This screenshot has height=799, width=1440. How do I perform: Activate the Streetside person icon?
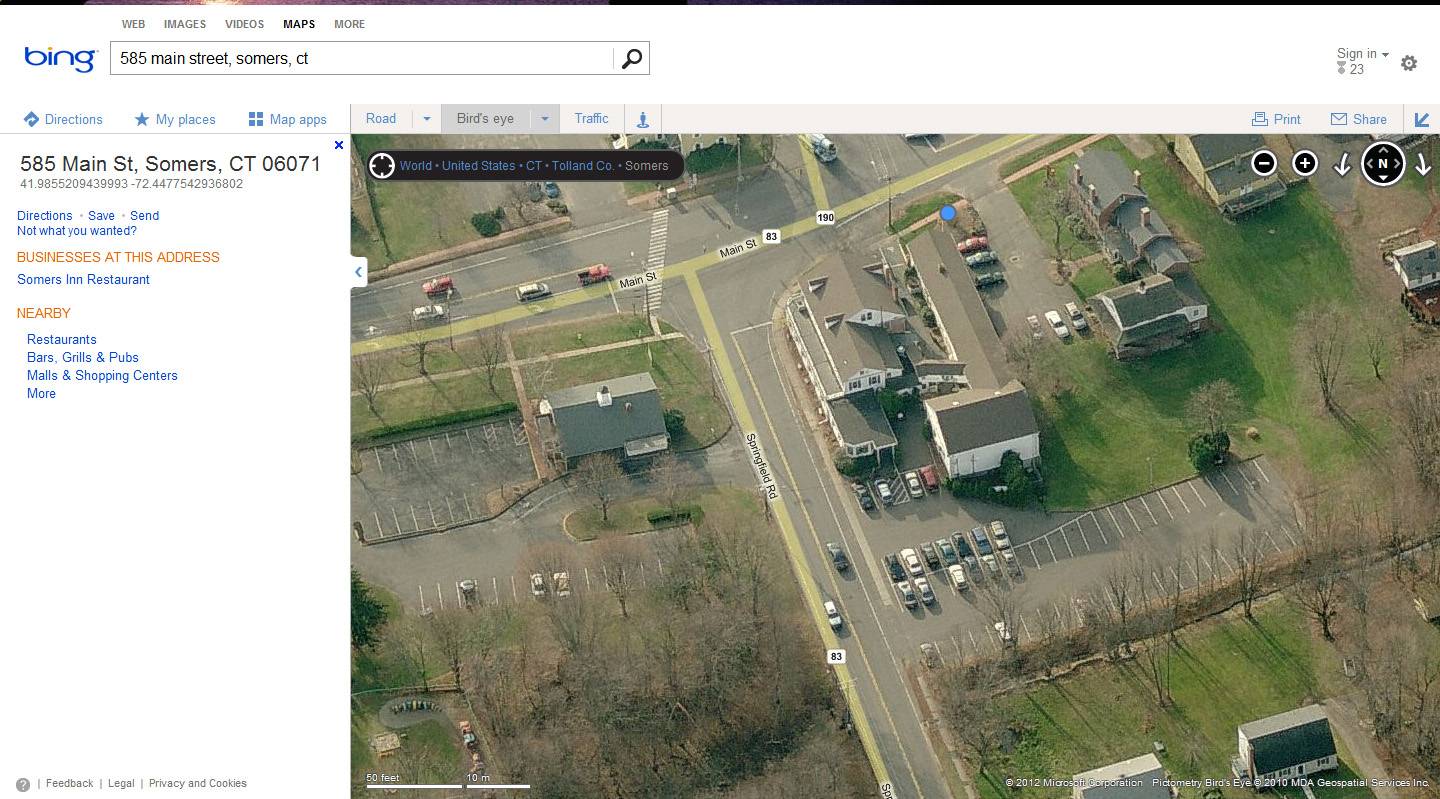coord(642,119)
